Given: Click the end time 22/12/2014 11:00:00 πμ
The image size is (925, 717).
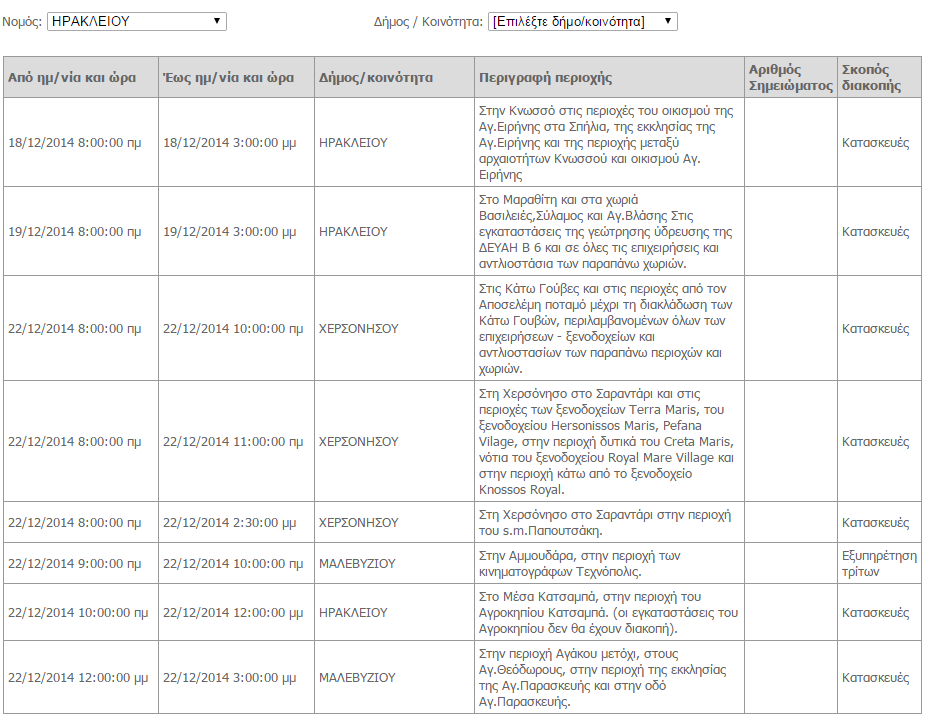Looking at the screenshot, I should (x=232, y=441).
